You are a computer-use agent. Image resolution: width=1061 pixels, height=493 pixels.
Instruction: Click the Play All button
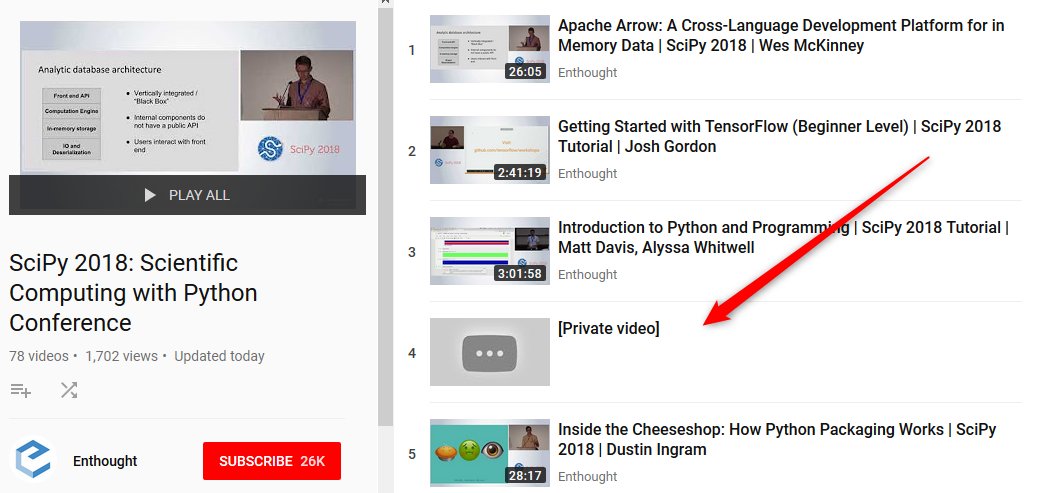coord(187,195)
